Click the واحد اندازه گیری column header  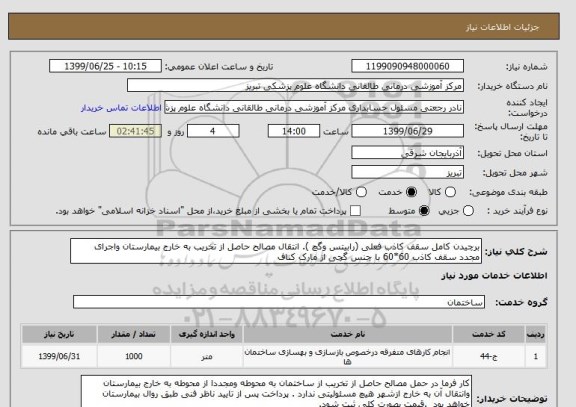[207, 334]
